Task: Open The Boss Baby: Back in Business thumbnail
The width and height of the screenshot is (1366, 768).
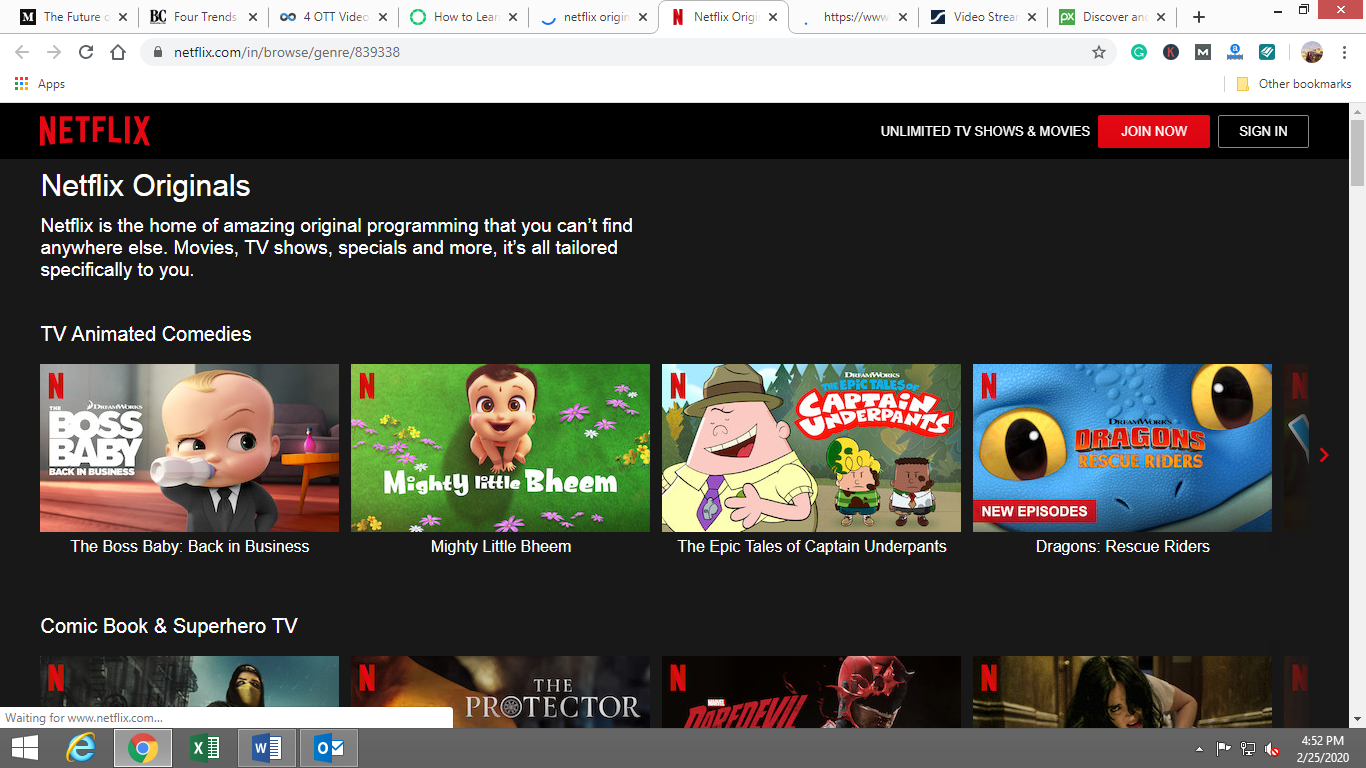Action: (189, 447)
